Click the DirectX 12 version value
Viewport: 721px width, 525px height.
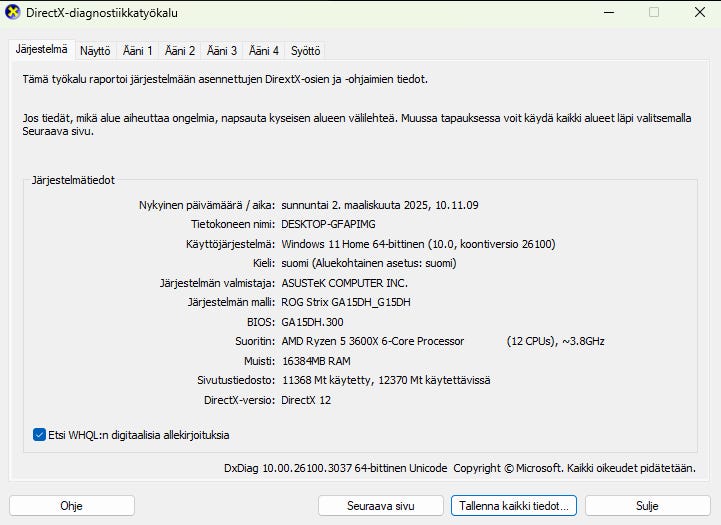[306, 400]
